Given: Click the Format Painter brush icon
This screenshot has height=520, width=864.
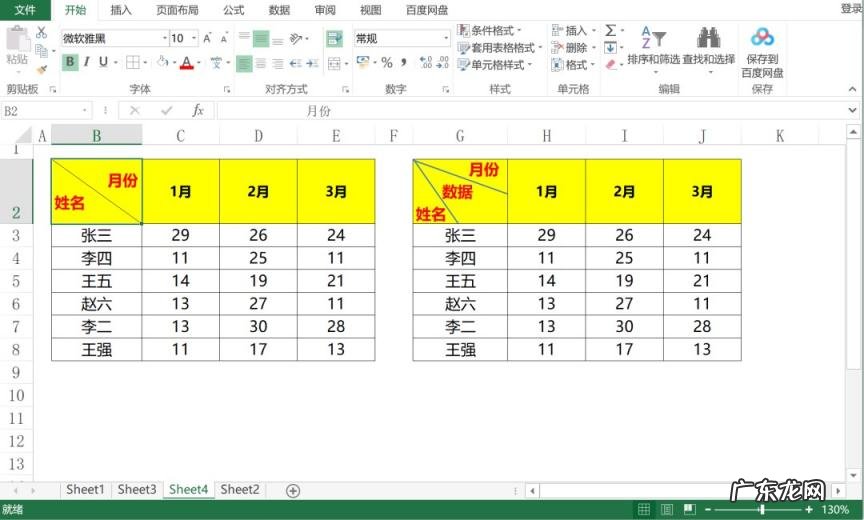Looking at the screenshot, I should point(41,69).
